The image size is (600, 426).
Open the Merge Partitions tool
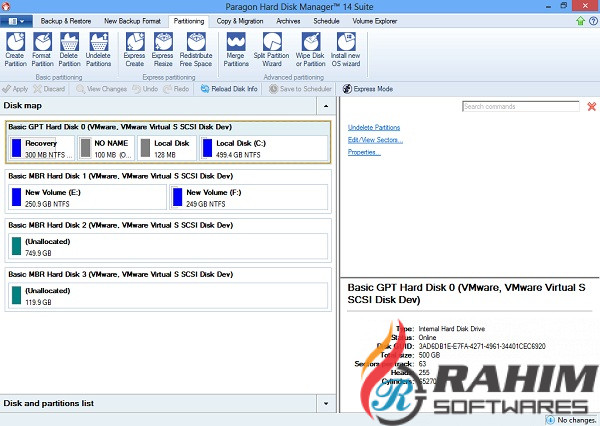(x=236, y=49)
